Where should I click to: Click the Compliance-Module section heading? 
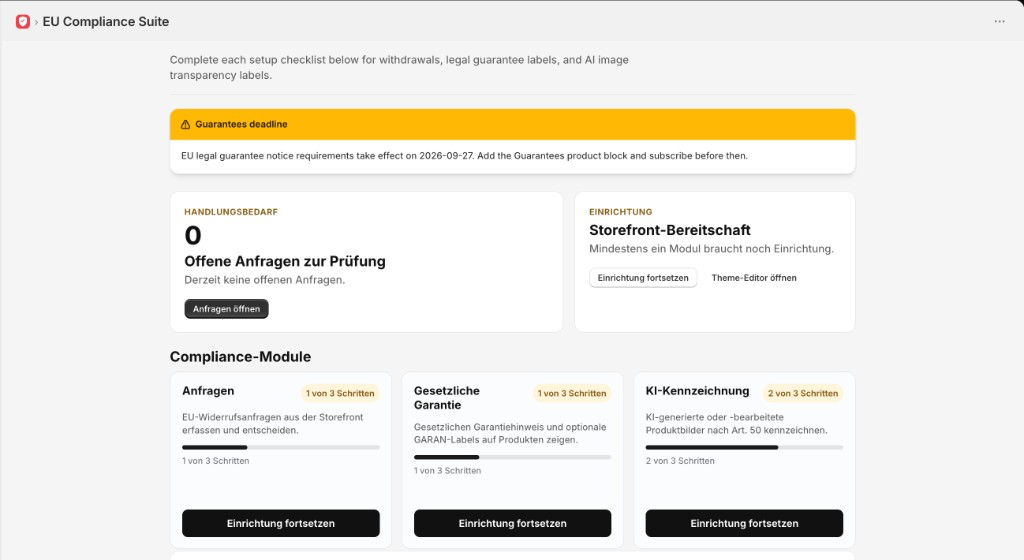coord(240,356)
